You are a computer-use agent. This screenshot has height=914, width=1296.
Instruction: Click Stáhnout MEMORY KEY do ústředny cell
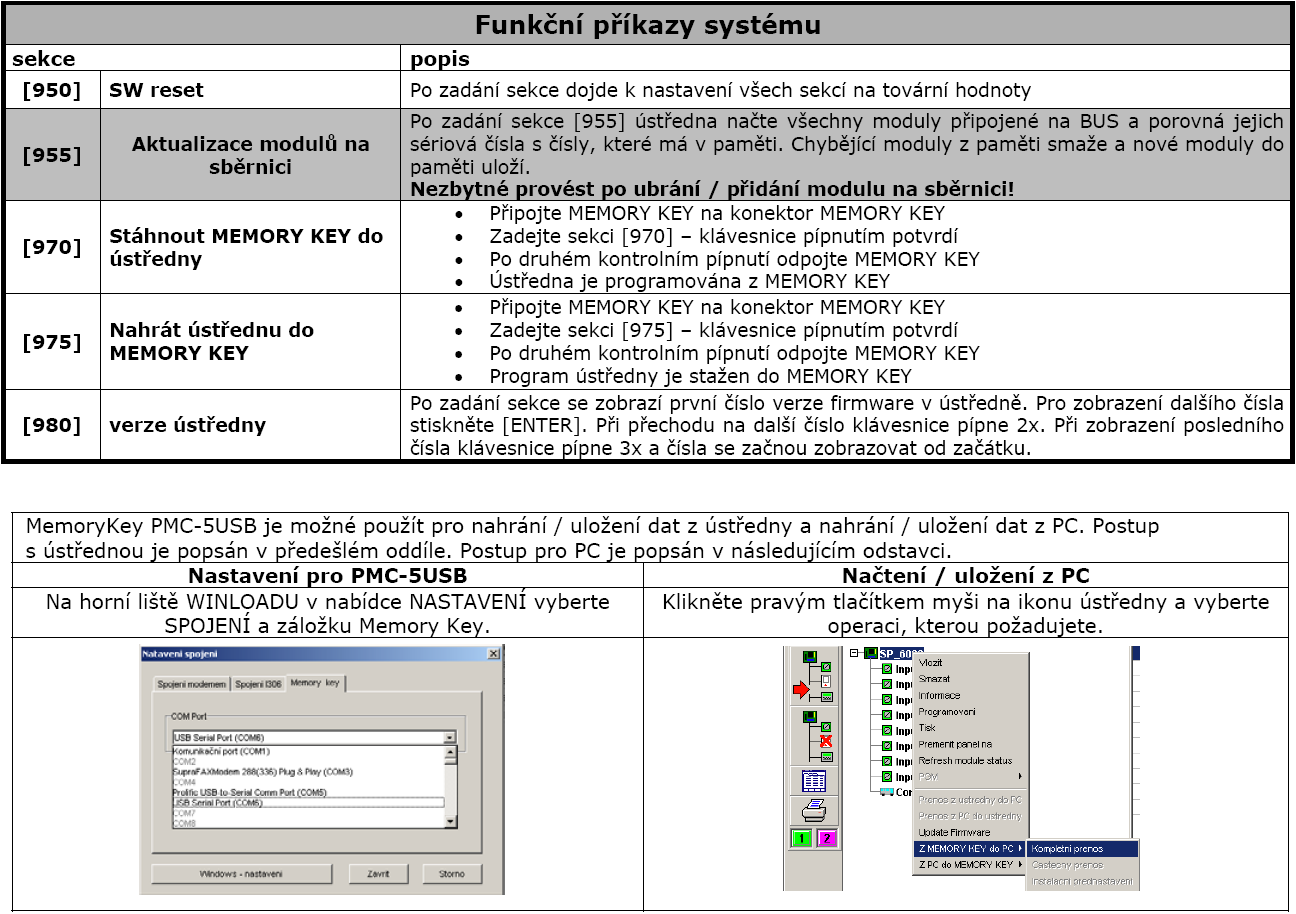(x=250, y=247)
